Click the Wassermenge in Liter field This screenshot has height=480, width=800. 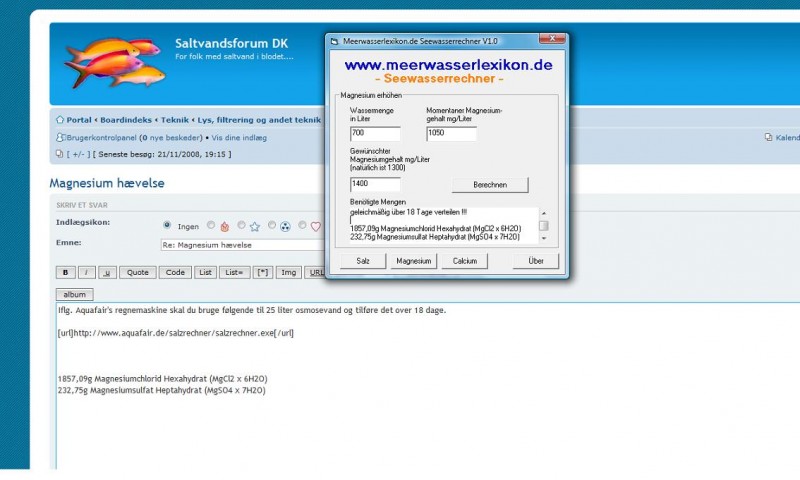click(375, 134)
